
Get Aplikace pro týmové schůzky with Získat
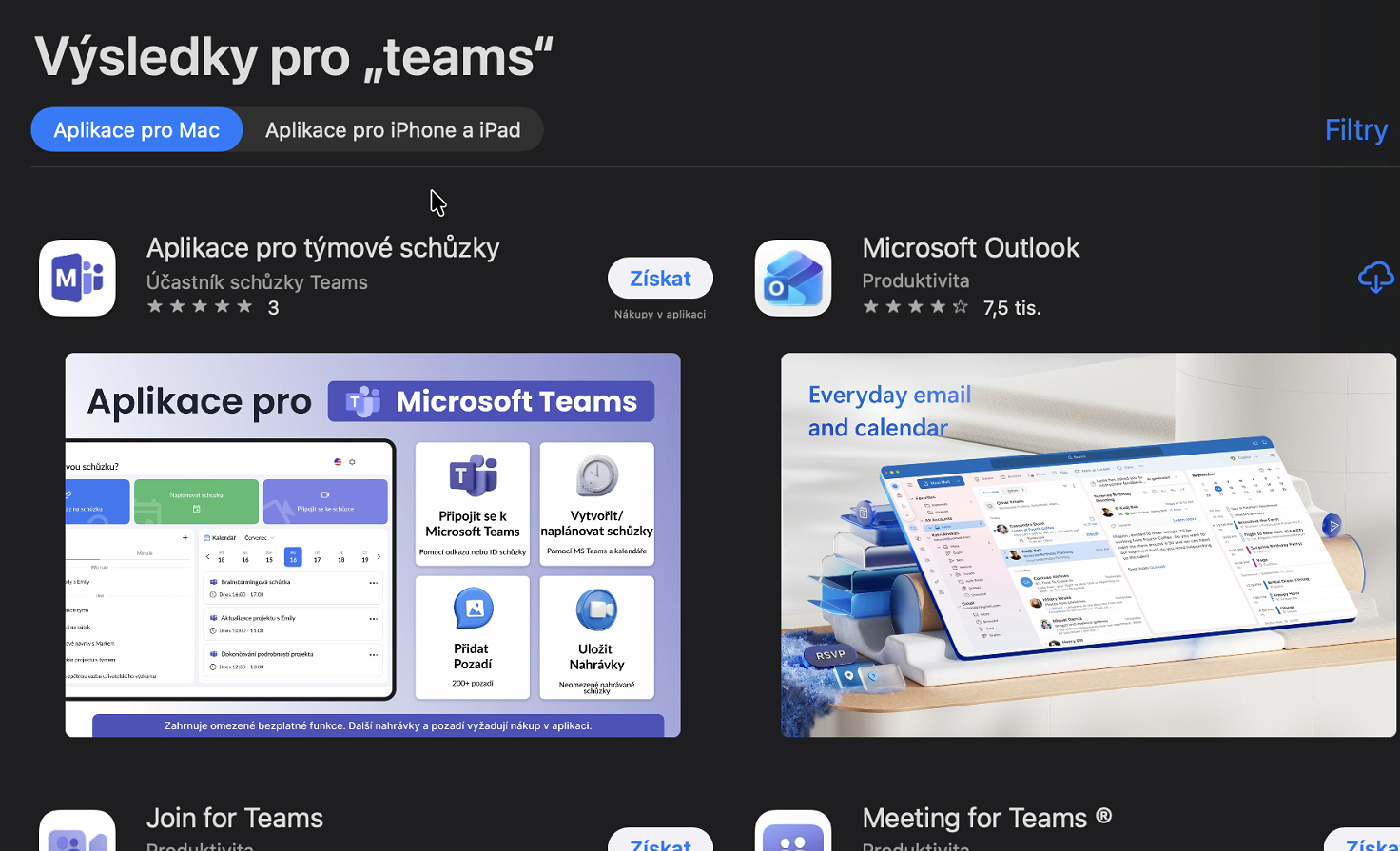coord(660,279)
